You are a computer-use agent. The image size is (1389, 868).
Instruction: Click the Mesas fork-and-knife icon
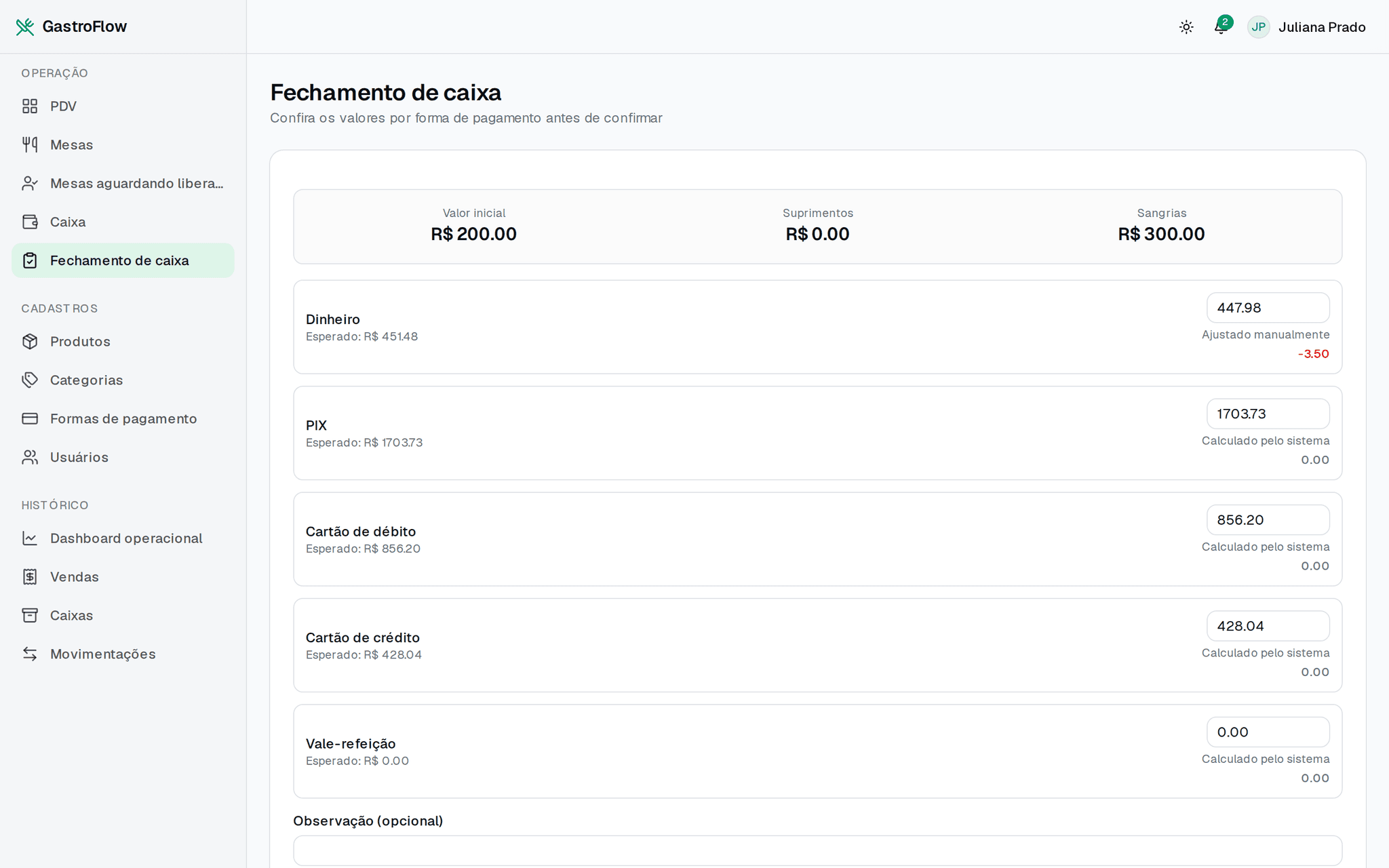pos(30,145)
